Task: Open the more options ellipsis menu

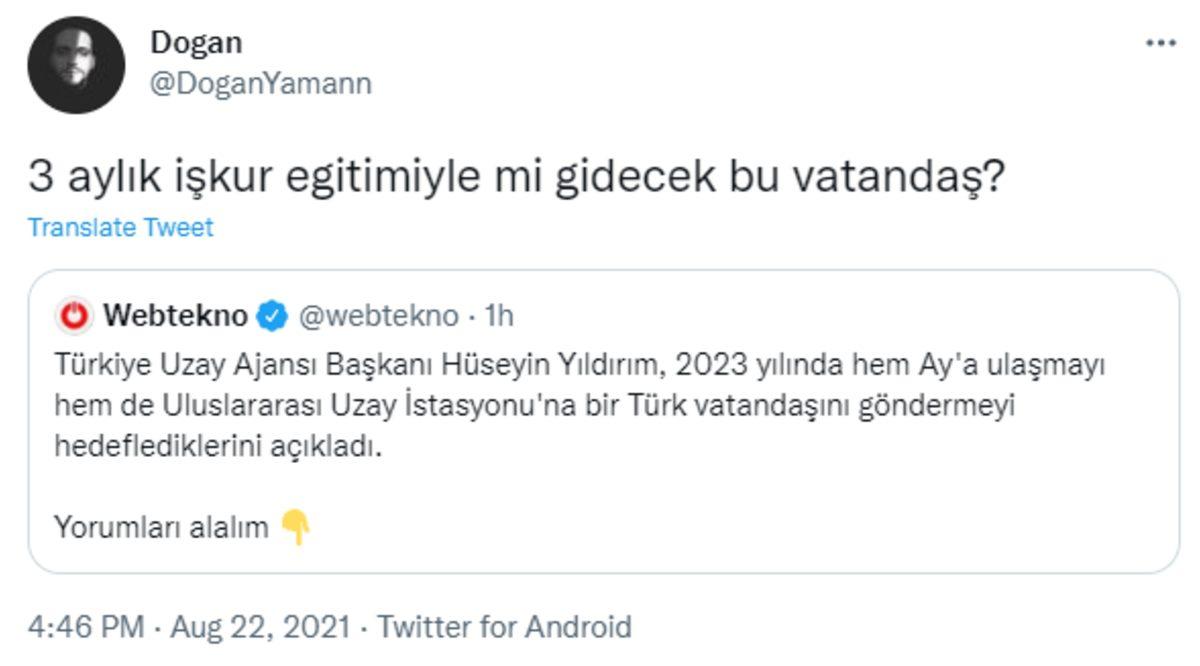Action: pos(1163,42)
